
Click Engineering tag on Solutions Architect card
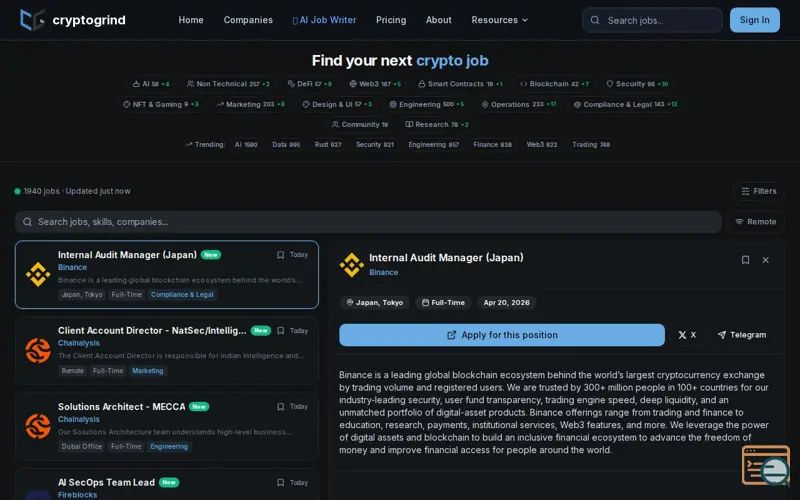169,446
